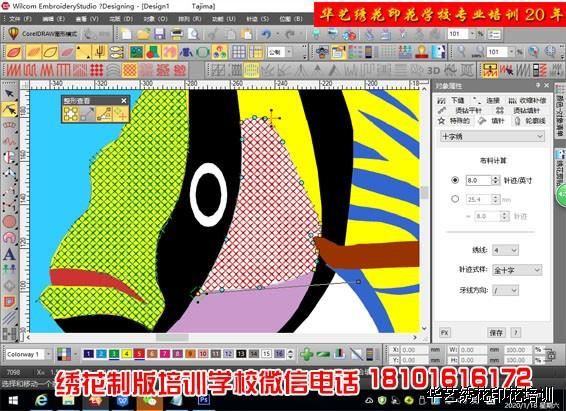Expand the 针迹式样 full-cross dropdown
This screenshot has width=566, height=411.
[x=517, y=270]
